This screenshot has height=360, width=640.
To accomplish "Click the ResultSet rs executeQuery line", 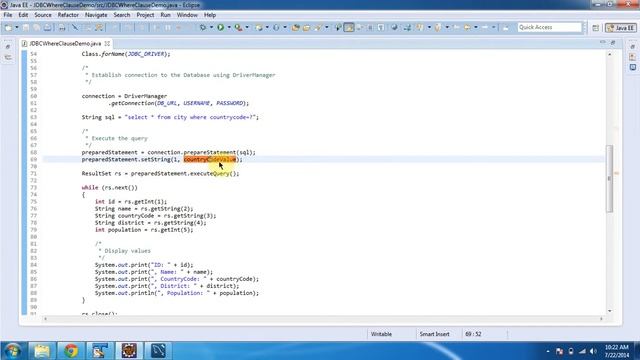I will click(x=160, y=173).
